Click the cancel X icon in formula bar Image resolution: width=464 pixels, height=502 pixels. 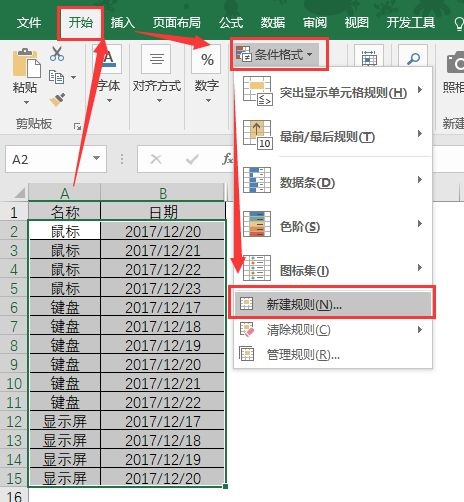[156, 159]
